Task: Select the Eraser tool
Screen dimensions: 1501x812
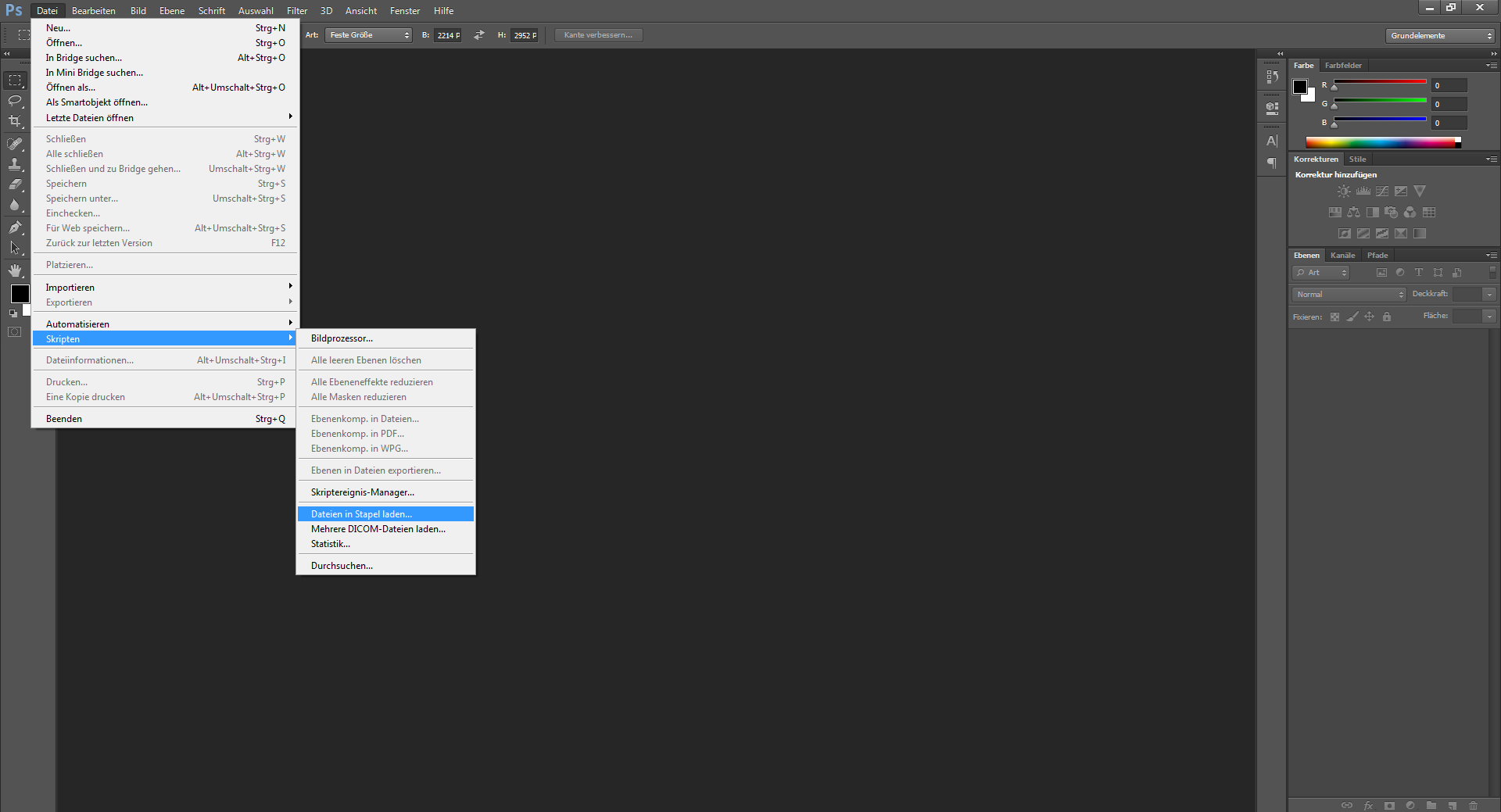Action: (15, 184)
